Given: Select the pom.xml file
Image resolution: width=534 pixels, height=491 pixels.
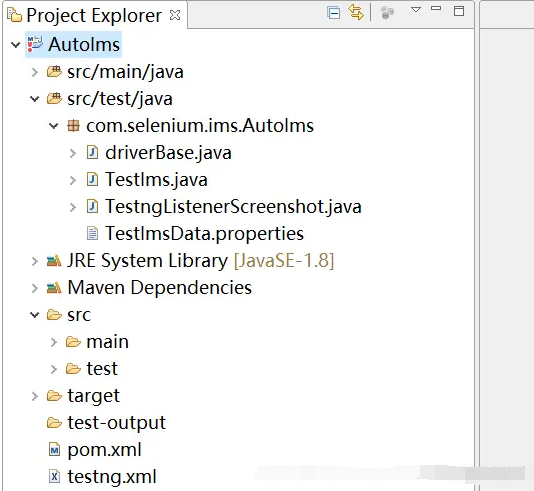Looking at the screenshot, I should pyautogui.click(x=104, y=450).
